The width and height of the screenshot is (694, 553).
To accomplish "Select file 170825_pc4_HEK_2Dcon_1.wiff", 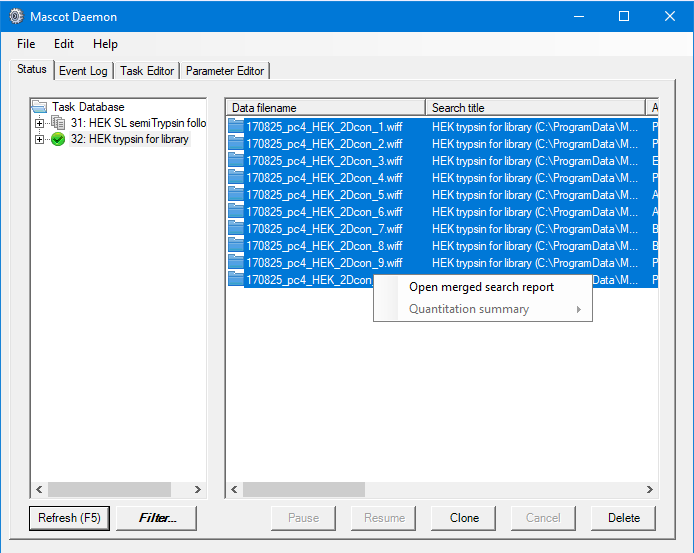I will point(324,127).
